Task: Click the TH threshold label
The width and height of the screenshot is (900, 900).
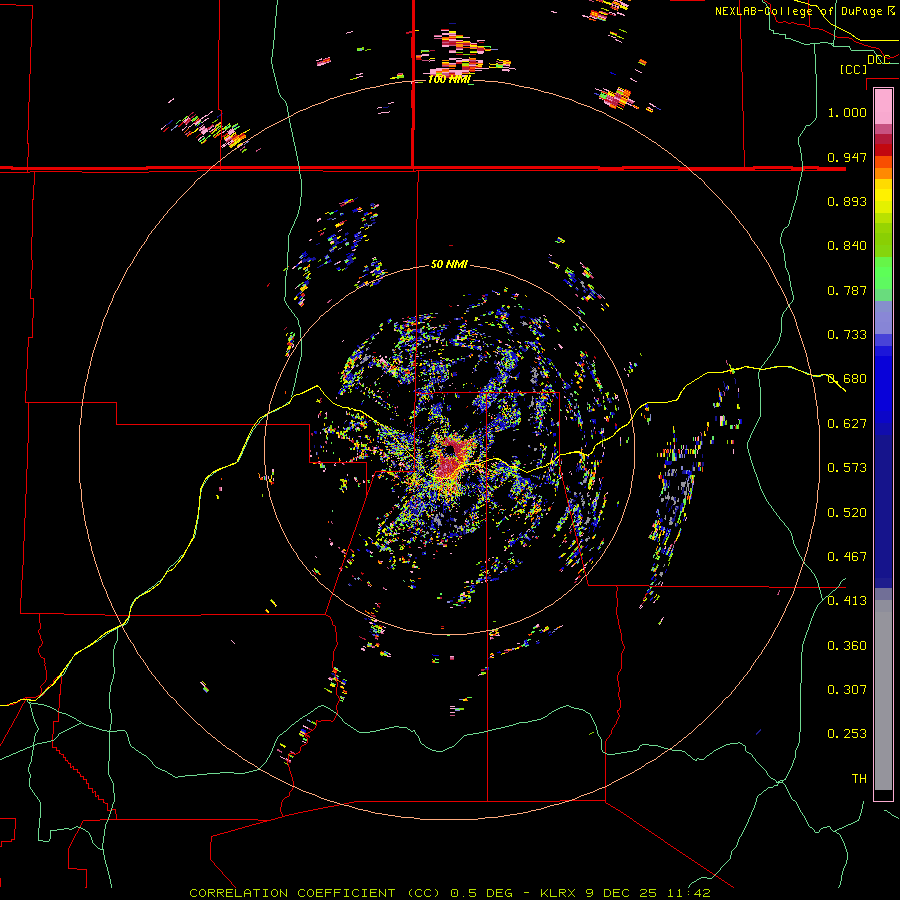Action: pyautogui.click(x=859, y=779)
